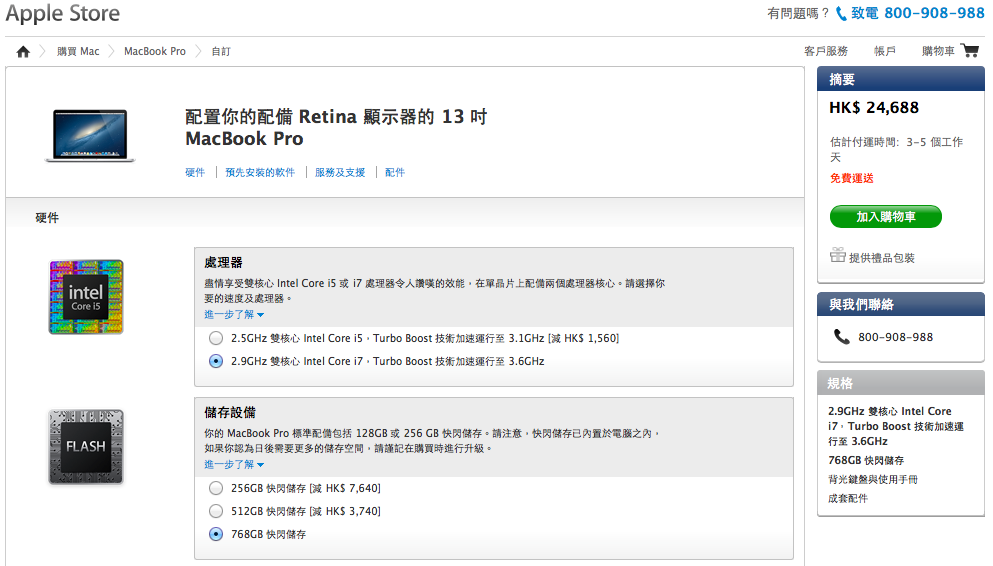
Task: Select the 2.5GHz Intel Core i5 processor option
Action: point(216,338)
